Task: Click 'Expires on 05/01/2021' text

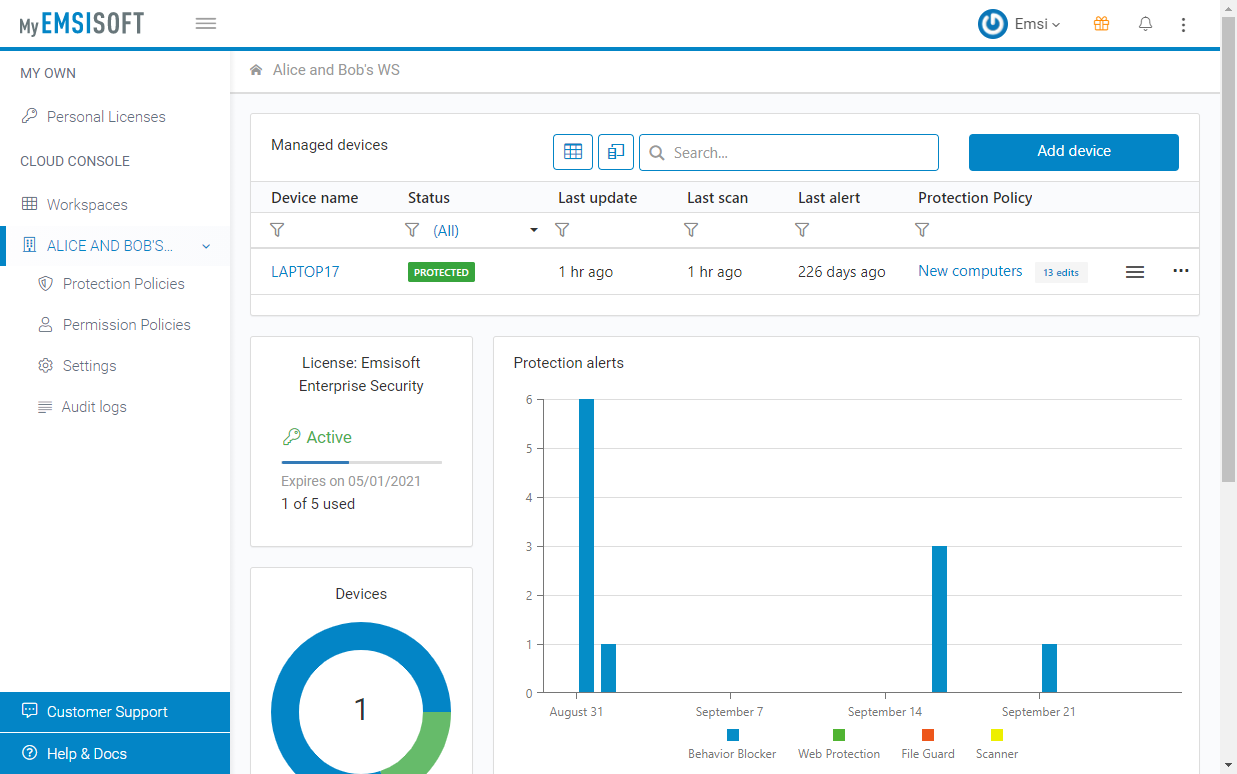Action: pyautogui.click(x=351, y=481)
